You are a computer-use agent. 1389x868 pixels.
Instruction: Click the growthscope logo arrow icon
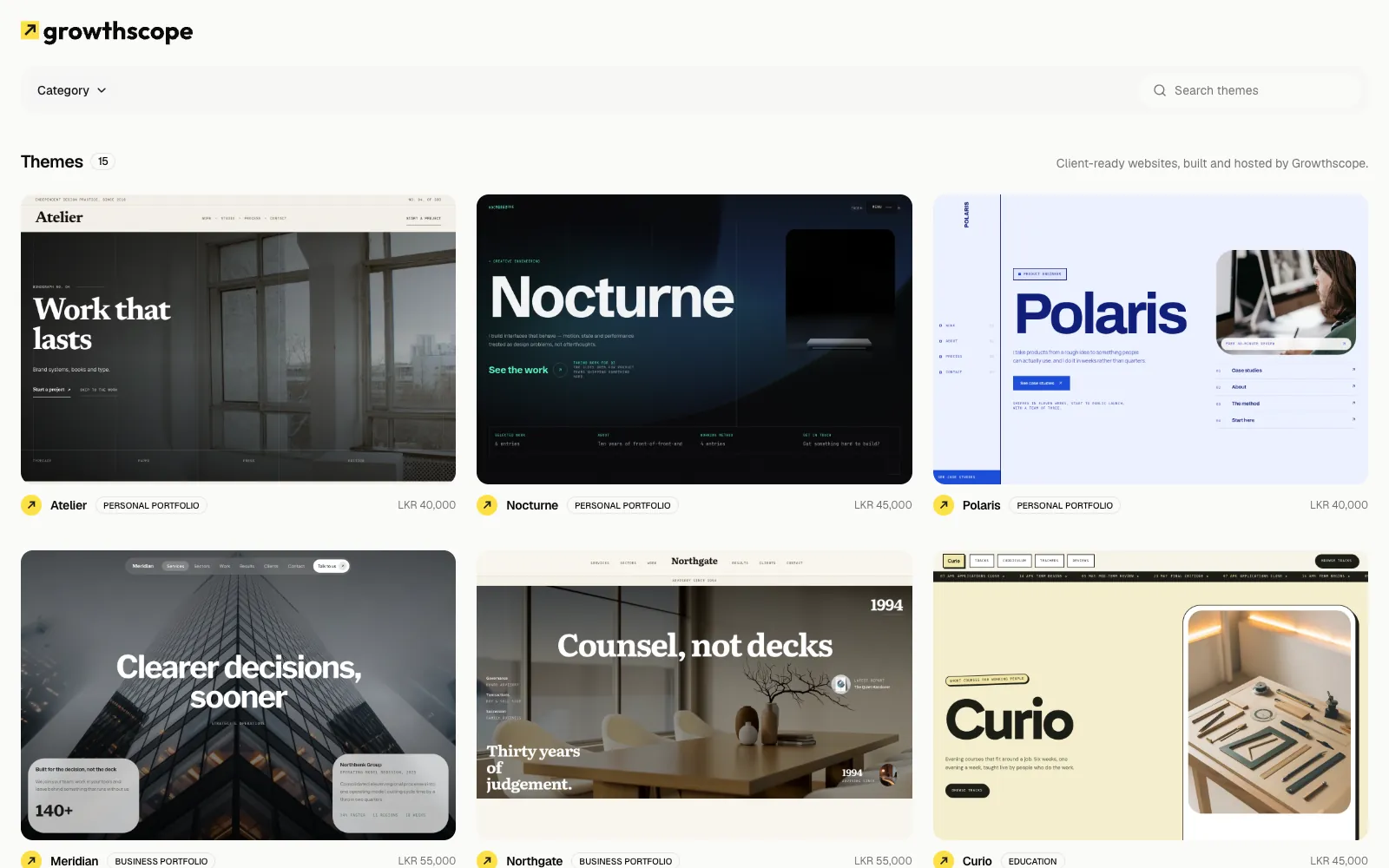(x=30, y=31)
